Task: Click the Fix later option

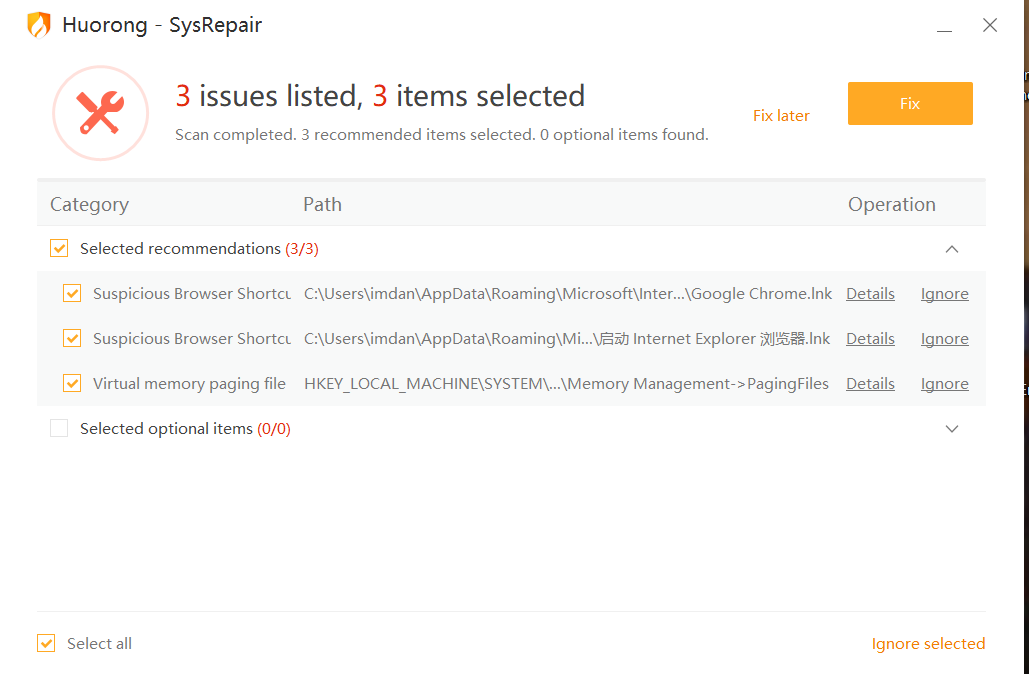Action: [x=781, y=115]
